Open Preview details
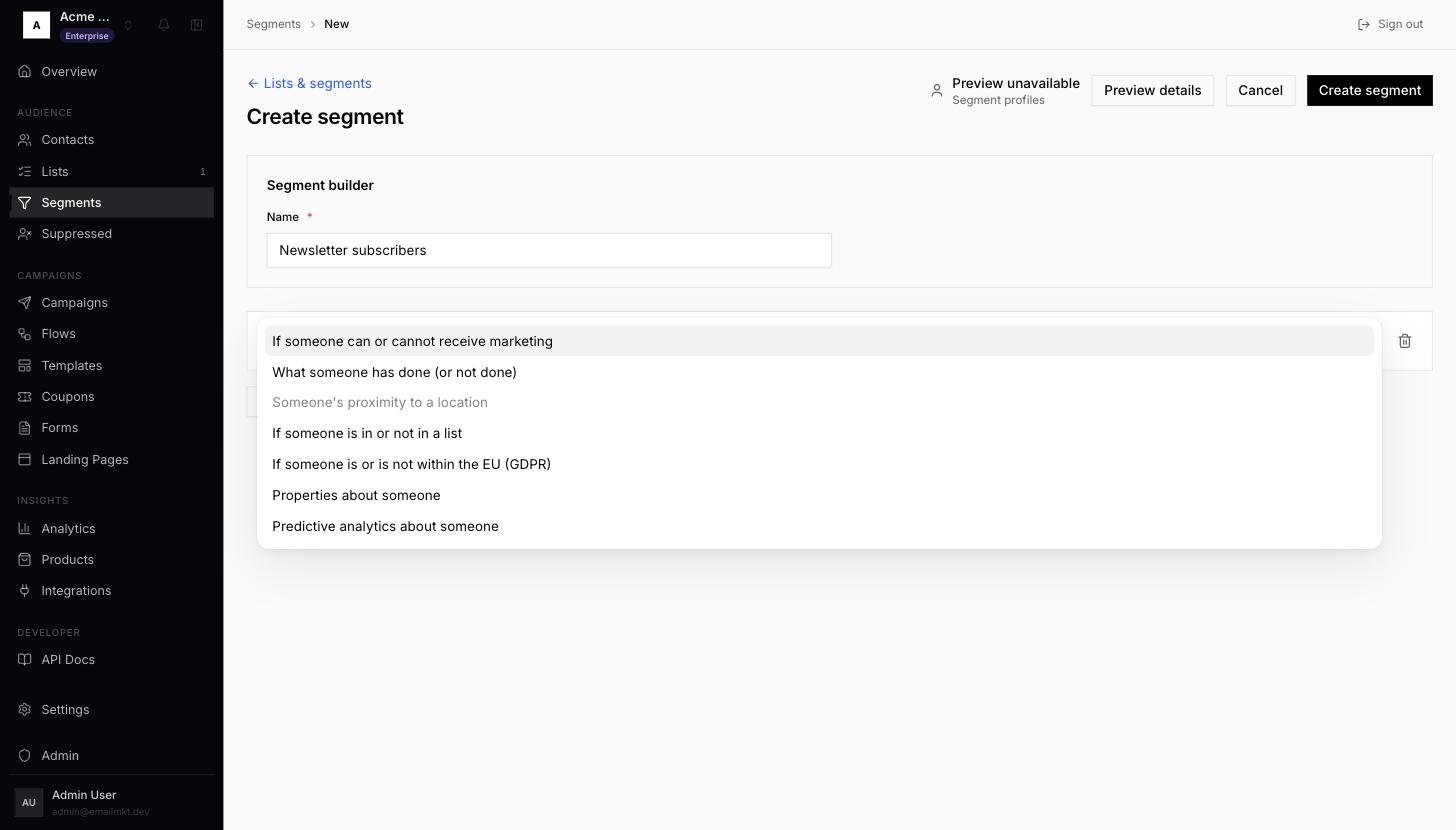The height and width of the screenshot is (830, 1456). tap(1152, 91)
